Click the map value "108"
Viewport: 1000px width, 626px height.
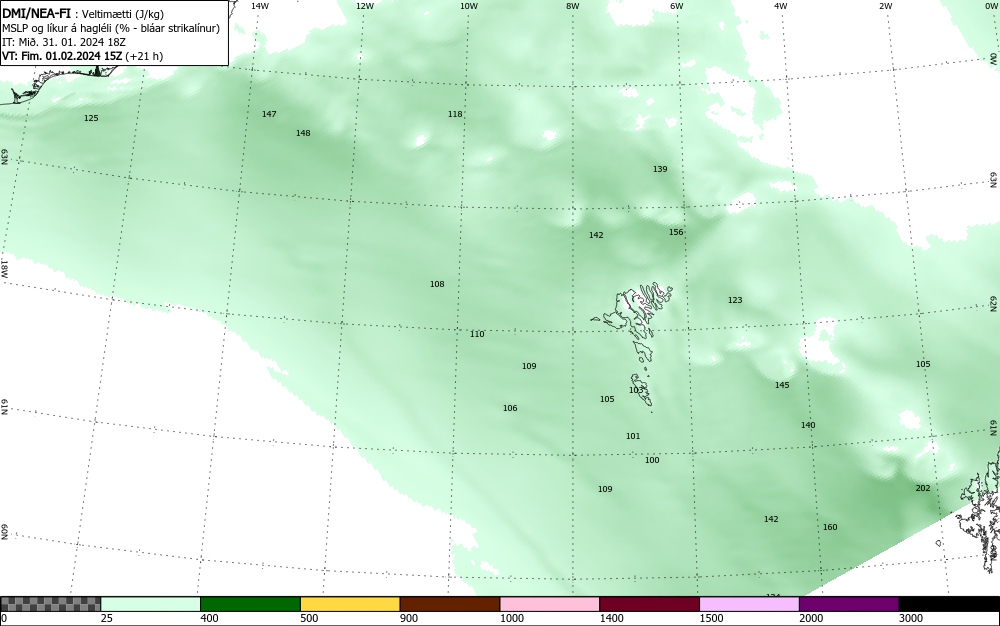(x=437, y=284)
